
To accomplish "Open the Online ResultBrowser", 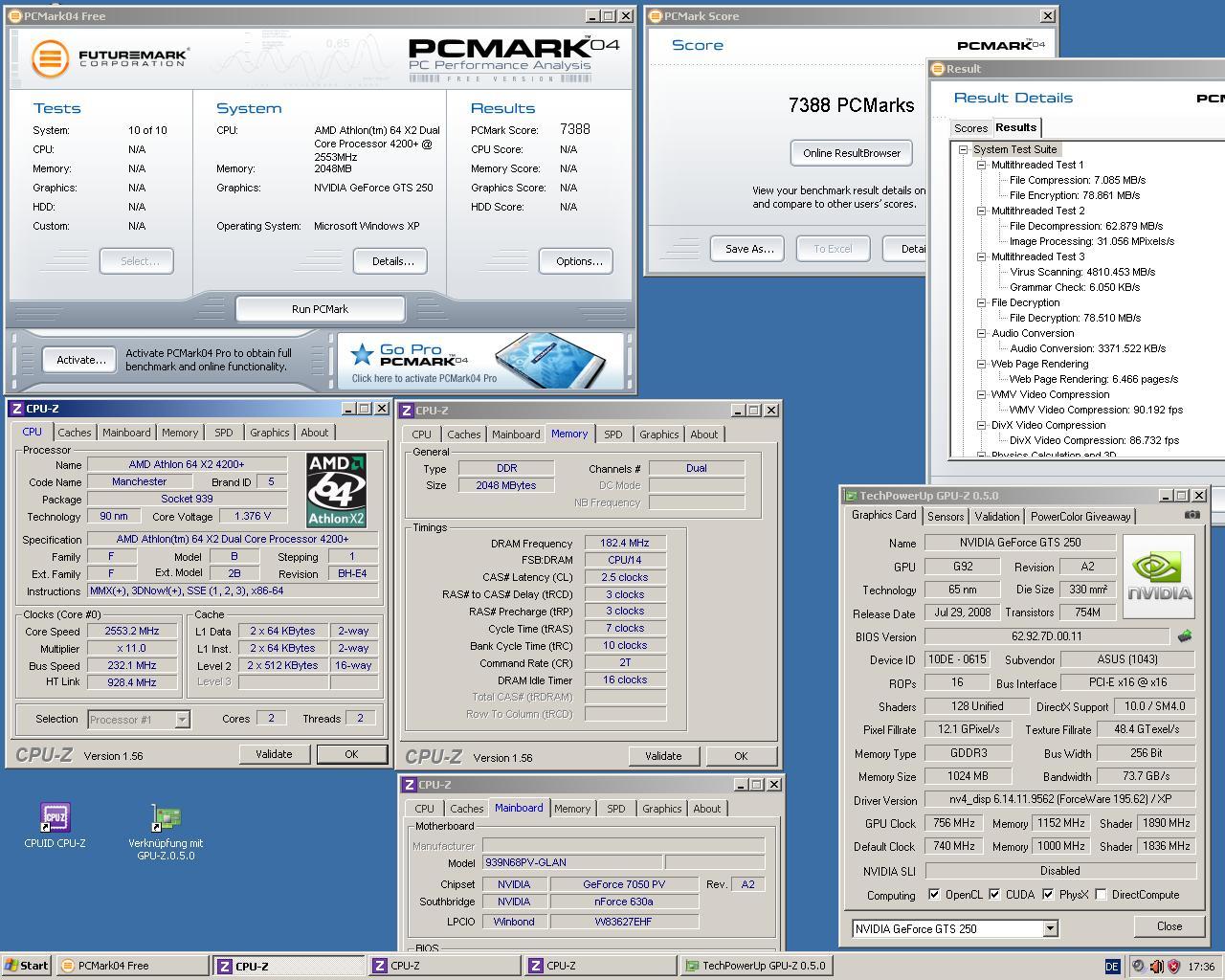I will click(852, 153).
